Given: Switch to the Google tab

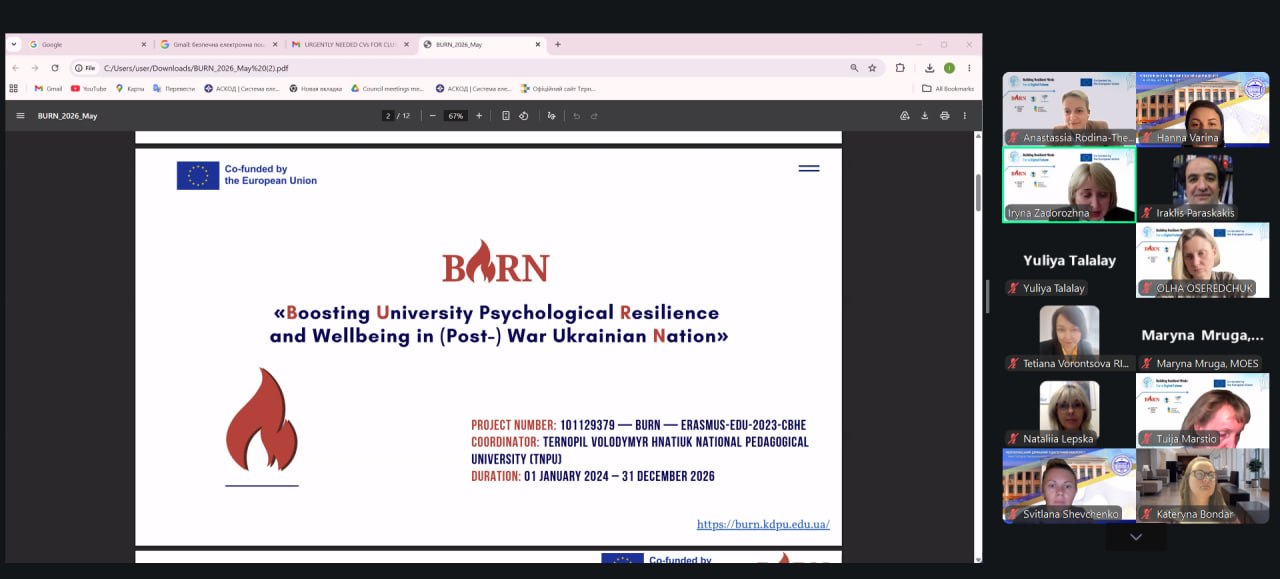Looking at the screenshot, I should pos(87,44).
